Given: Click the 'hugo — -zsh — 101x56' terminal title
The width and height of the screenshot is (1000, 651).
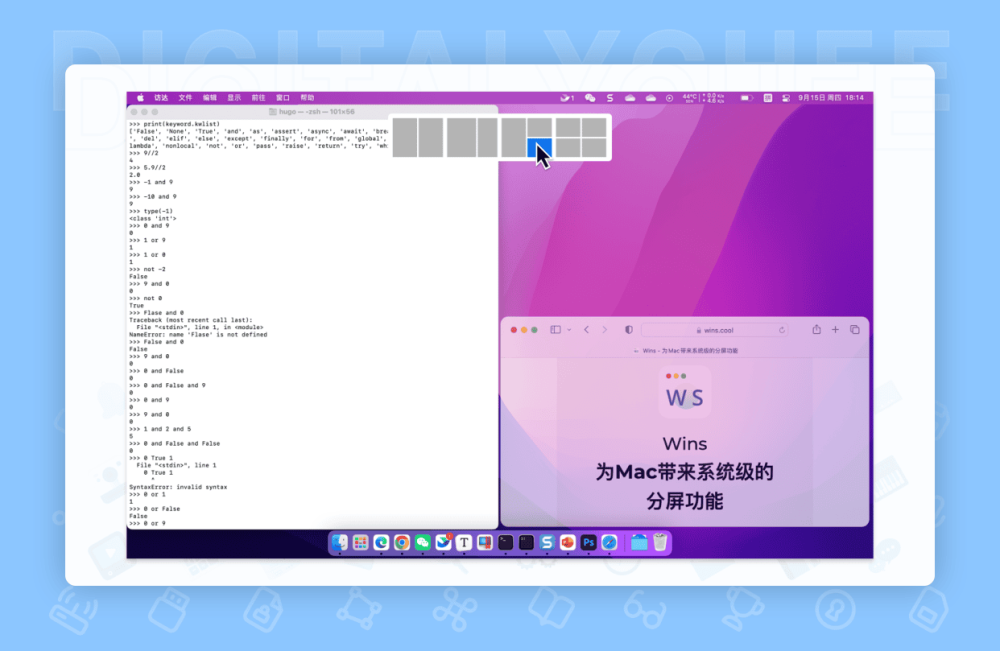Looking at the screenshot, I should click(317, 112).
